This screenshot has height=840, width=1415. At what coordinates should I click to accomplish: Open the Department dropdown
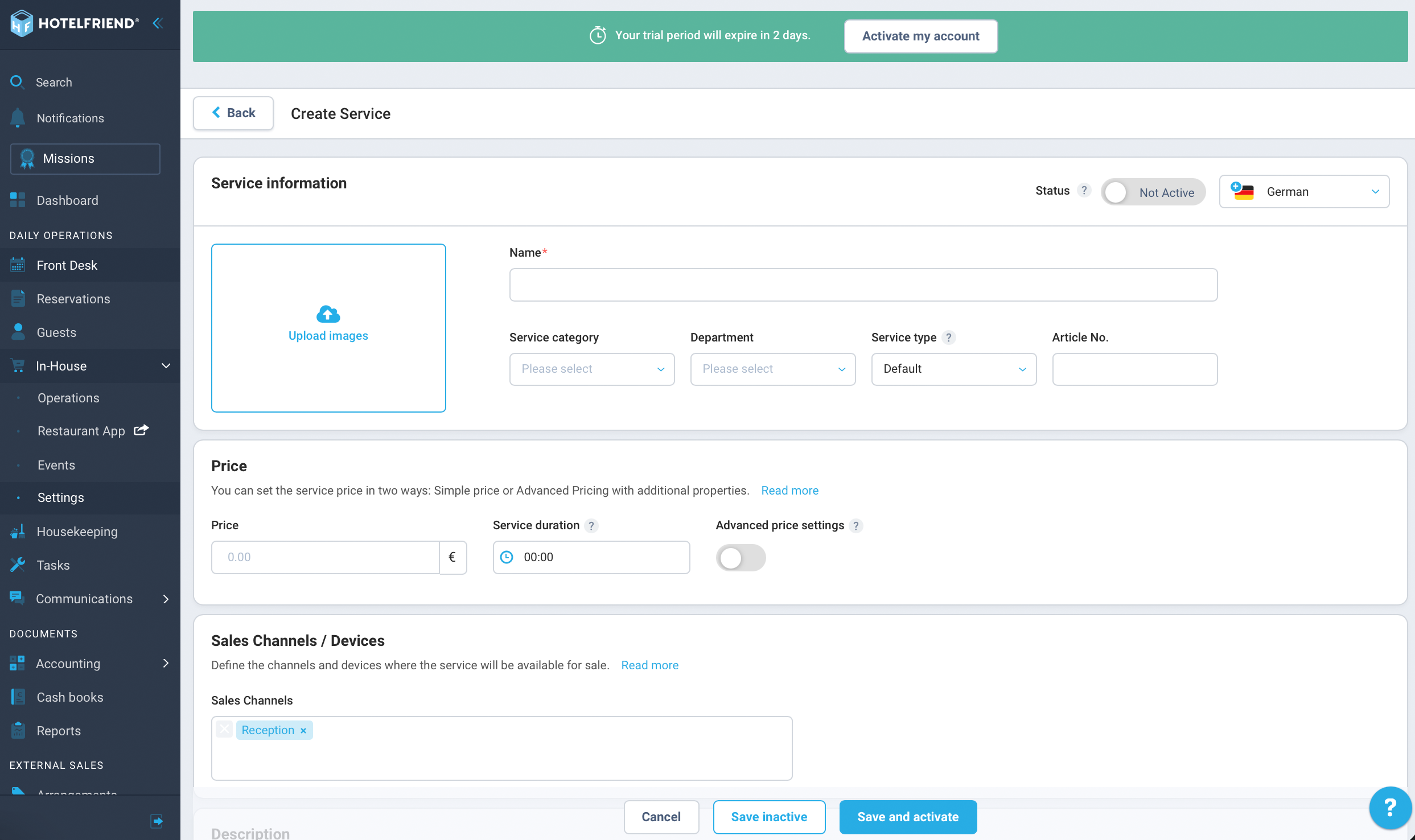click(x=773, y=369)
